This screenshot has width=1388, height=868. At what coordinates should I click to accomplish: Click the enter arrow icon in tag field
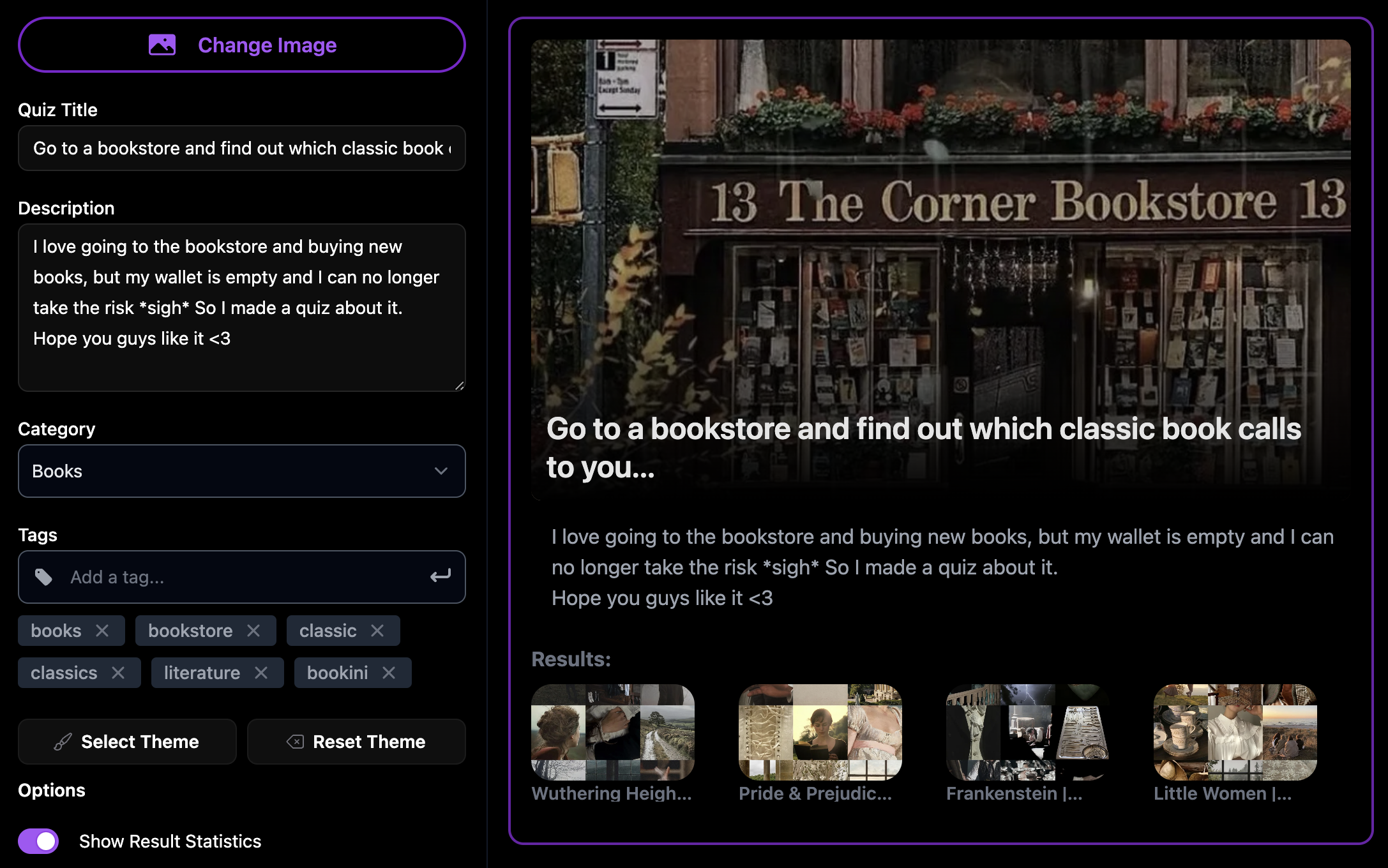pyautogui.click(x=441, y=577)
